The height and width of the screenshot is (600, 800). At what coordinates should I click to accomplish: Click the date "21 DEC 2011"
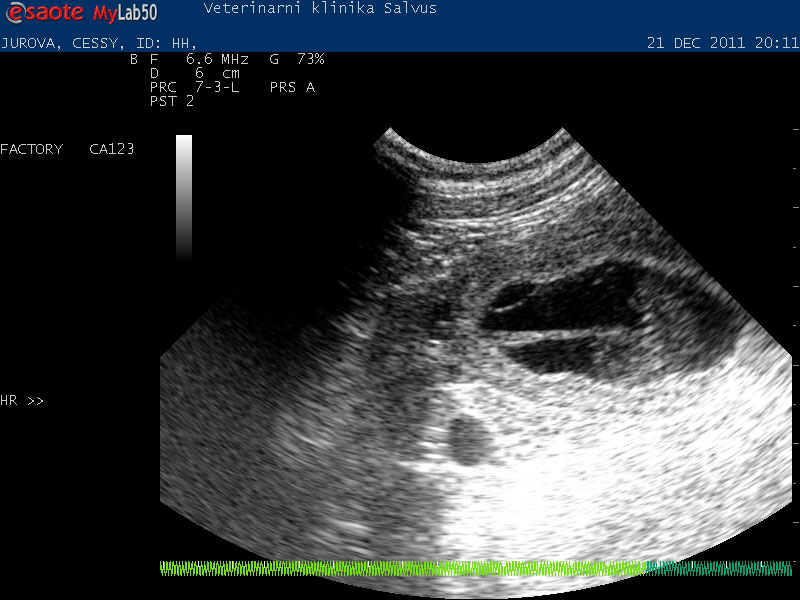tap(696, 43)
